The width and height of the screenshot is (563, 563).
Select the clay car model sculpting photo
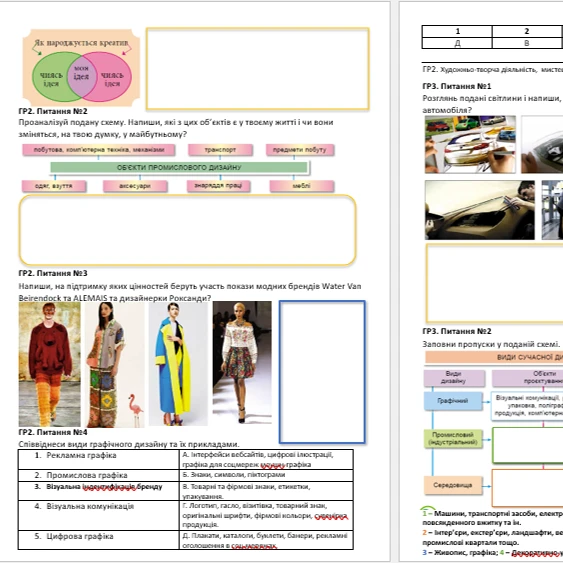coord(480,210)
